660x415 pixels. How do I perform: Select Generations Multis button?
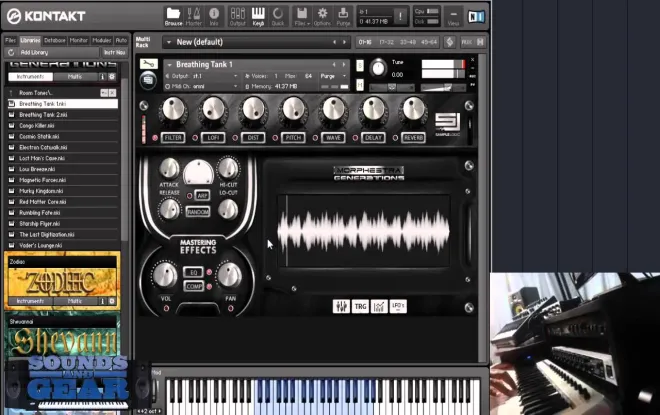pos(75,77)
